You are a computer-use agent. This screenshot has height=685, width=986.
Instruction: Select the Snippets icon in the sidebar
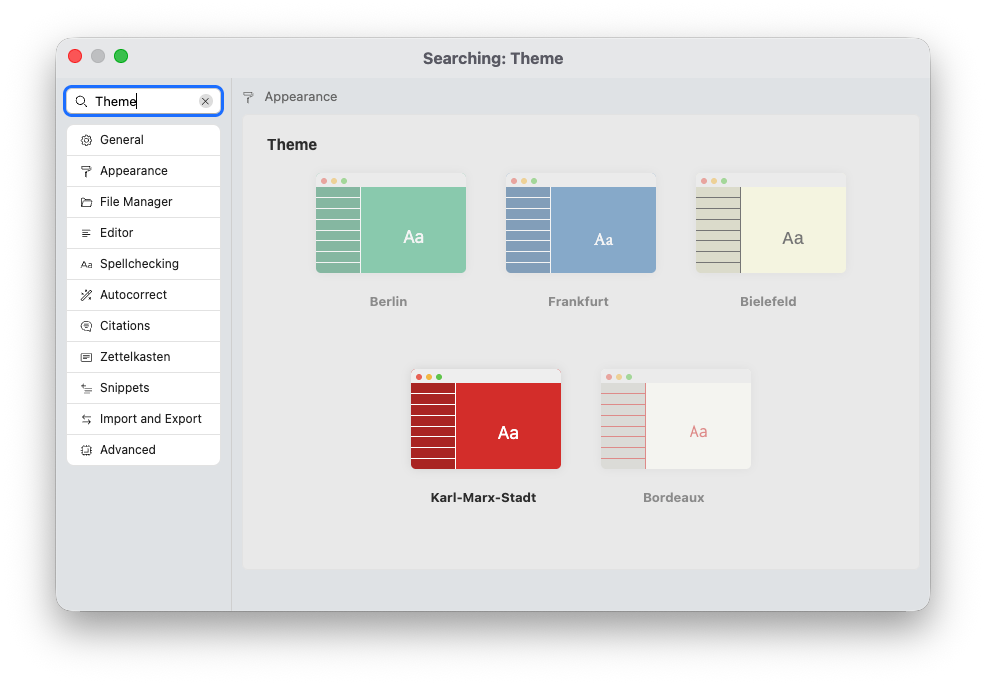point(86,388)
